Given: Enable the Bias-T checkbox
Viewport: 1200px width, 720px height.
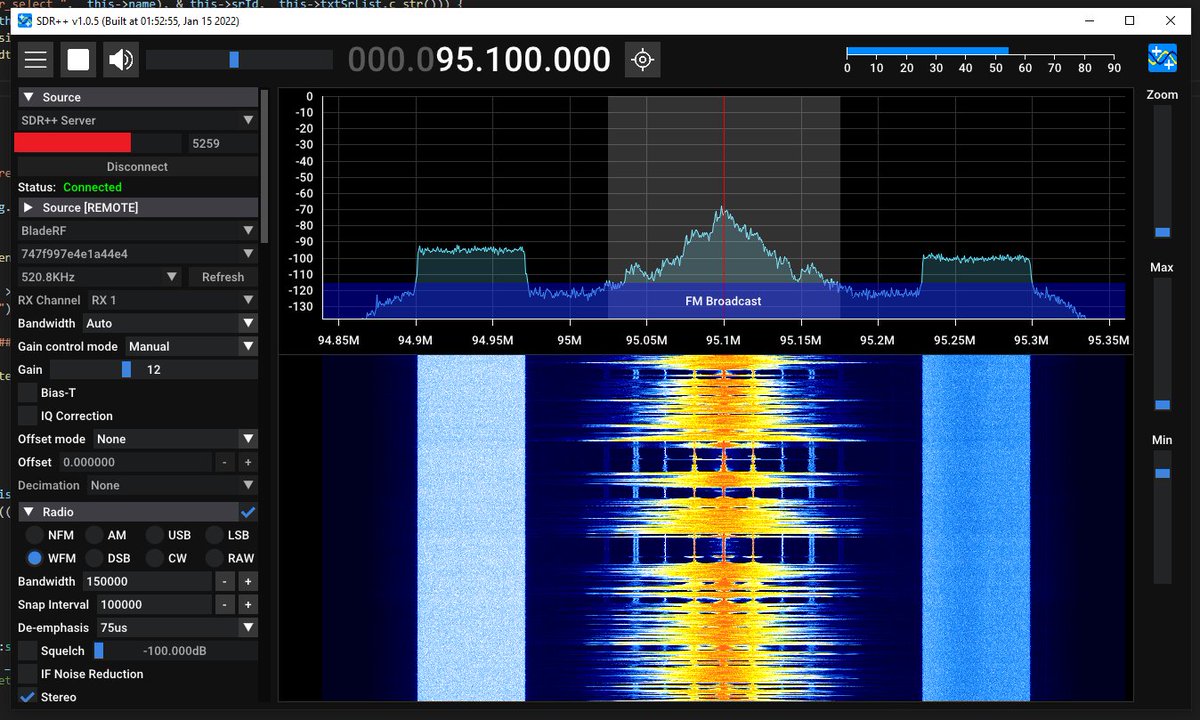Looking at the screenshot, I should coord(26,392).
